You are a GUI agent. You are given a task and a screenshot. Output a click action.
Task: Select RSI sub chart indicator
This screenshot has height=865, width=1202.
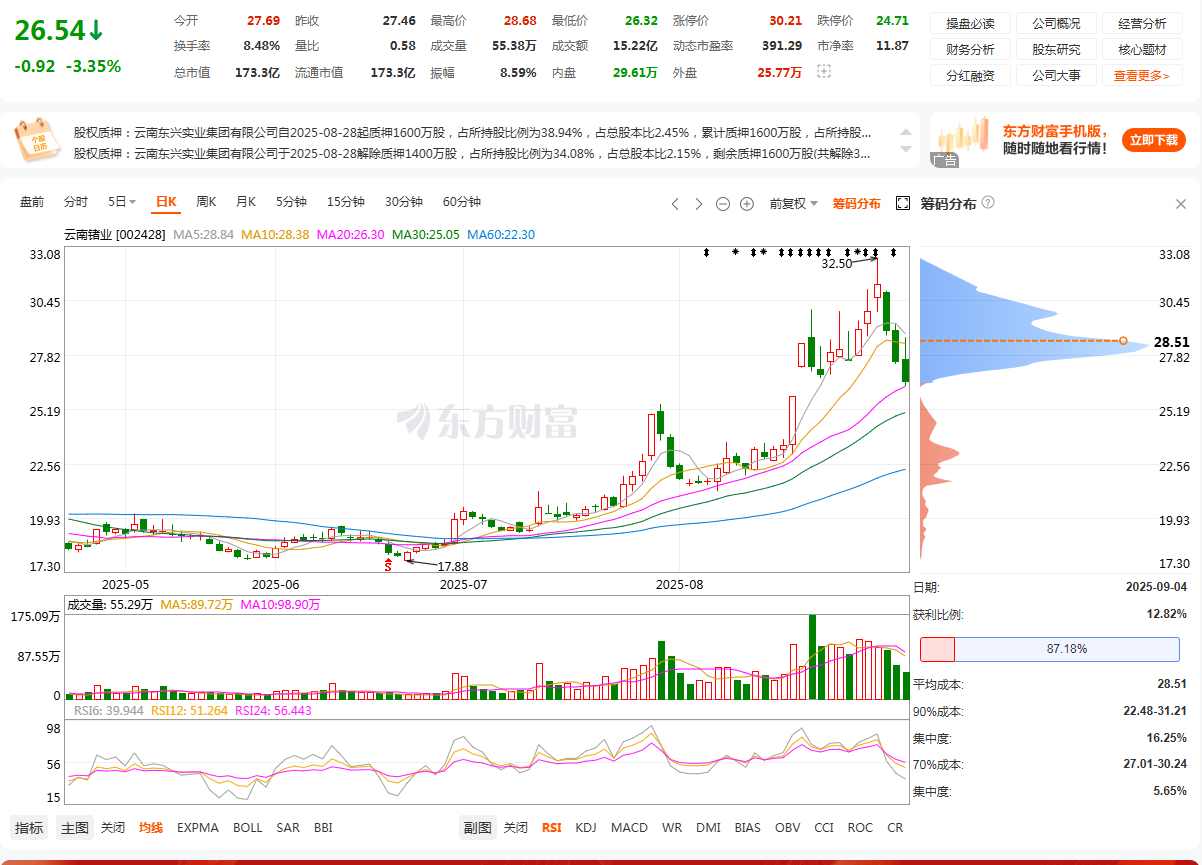[552, 828]
